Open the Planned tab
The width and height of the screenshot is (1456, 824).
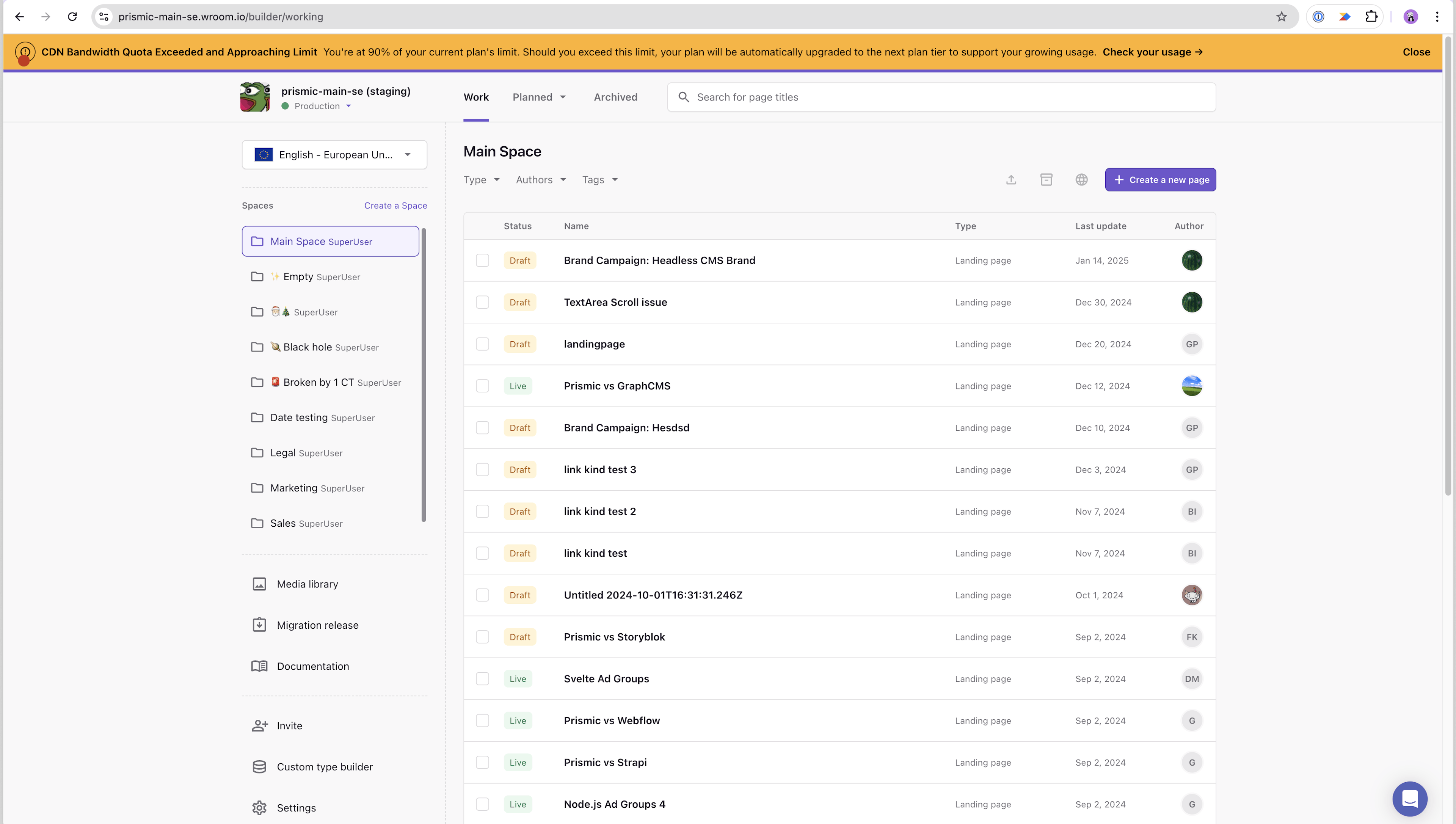pos(539,97)
